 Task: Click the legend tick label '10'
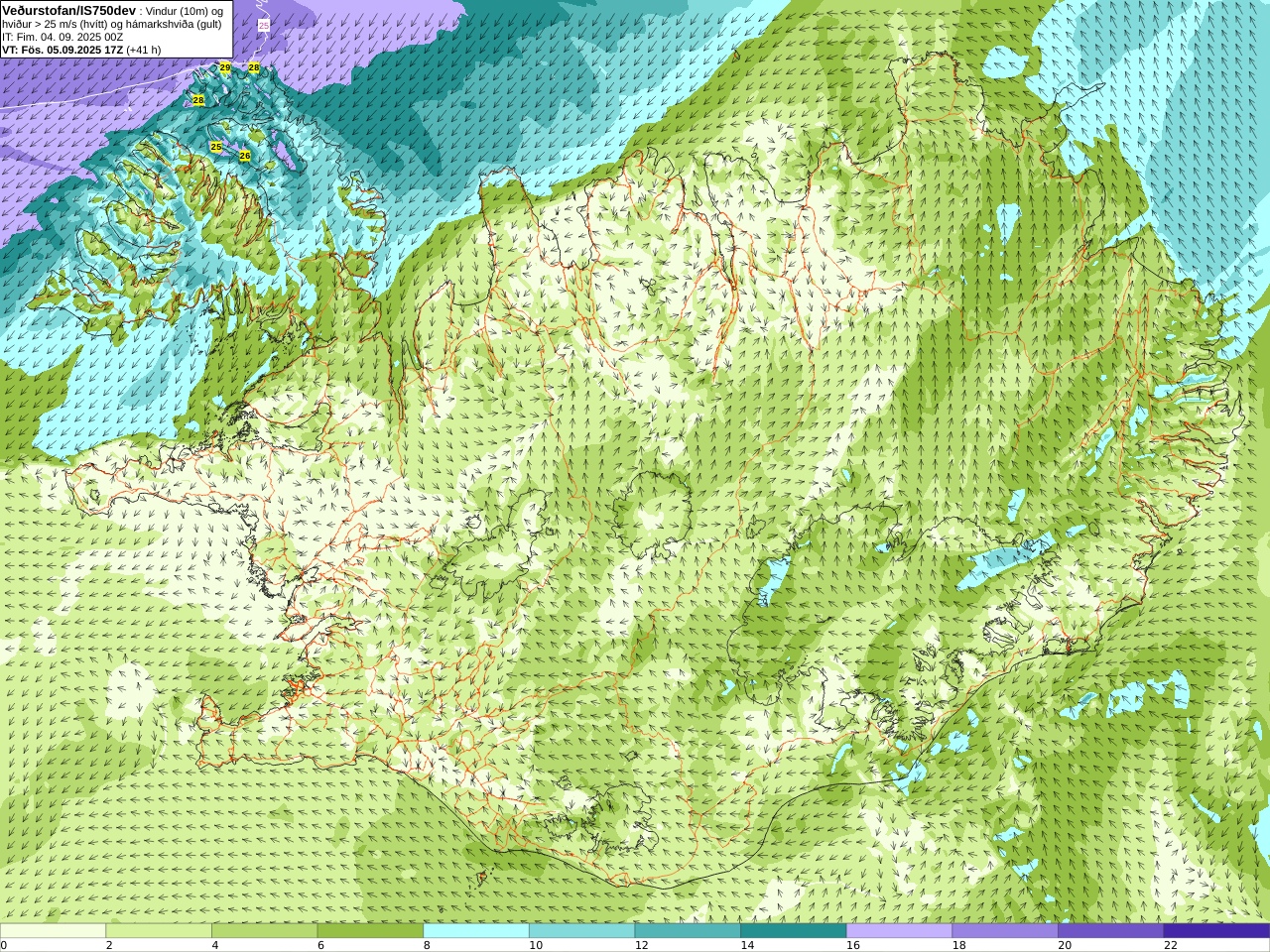tap(536, 945)
